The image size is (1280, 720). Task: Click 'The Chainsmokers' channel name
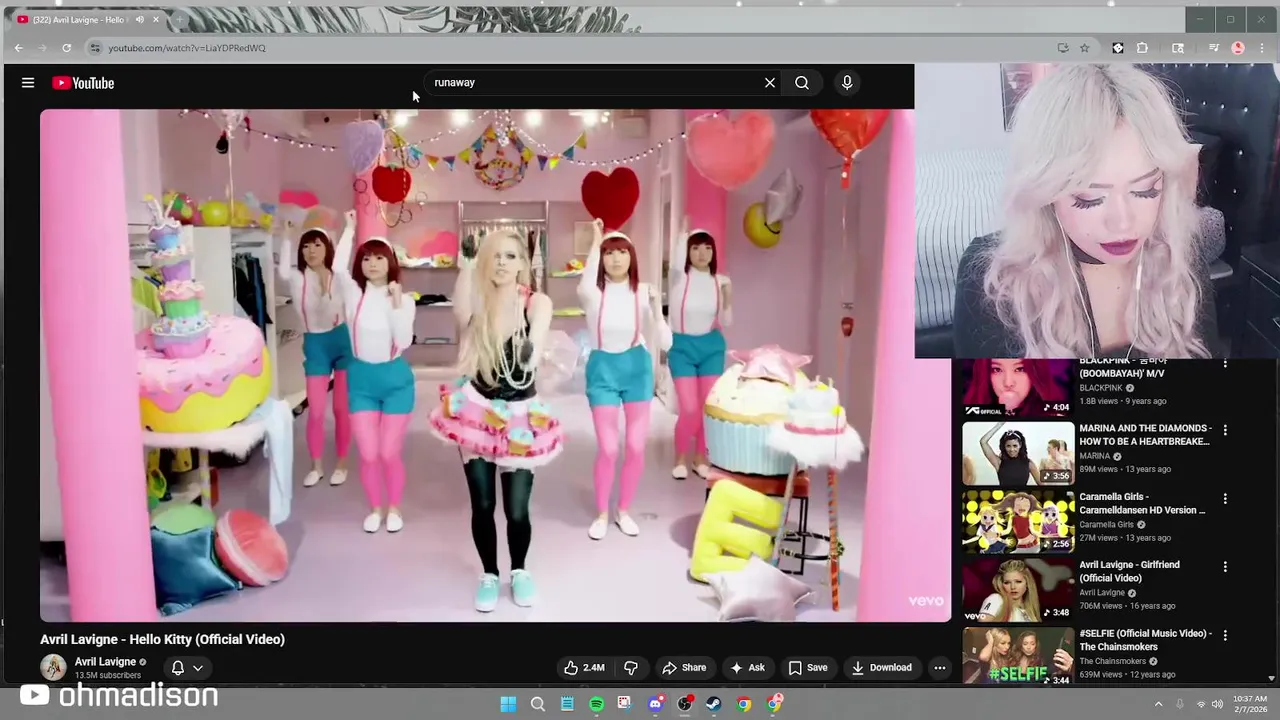pyautogui.click(x=1113, y=661)
